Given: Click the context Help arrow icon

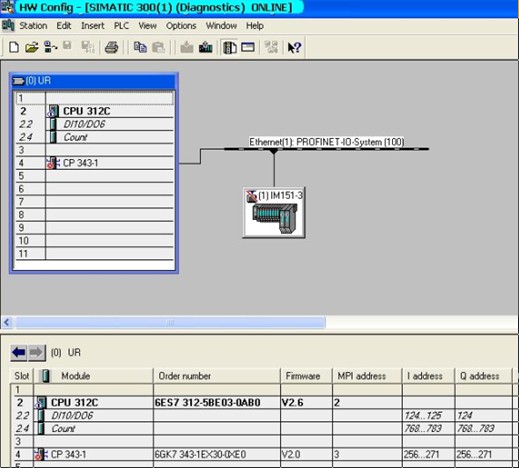Looking at the screenshot, I should (x=294, y=47).
